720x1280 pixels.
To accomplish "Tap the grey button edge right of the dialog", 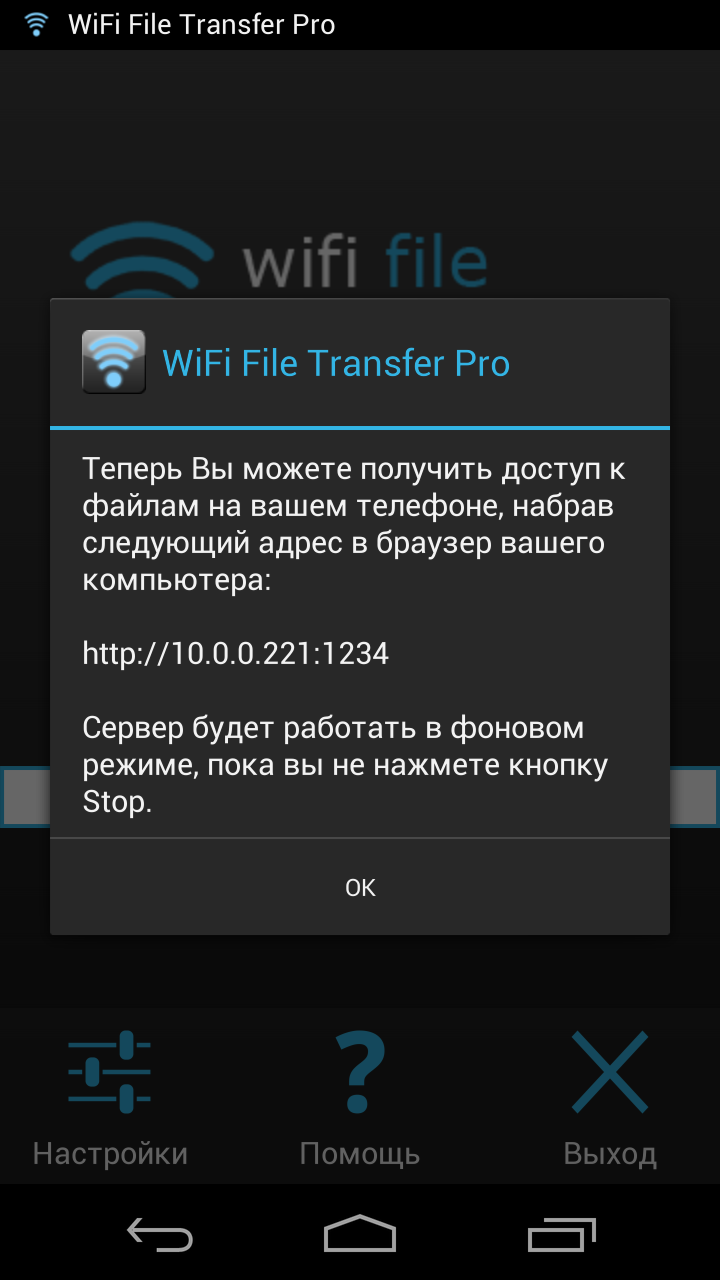I will pos(695,797).
